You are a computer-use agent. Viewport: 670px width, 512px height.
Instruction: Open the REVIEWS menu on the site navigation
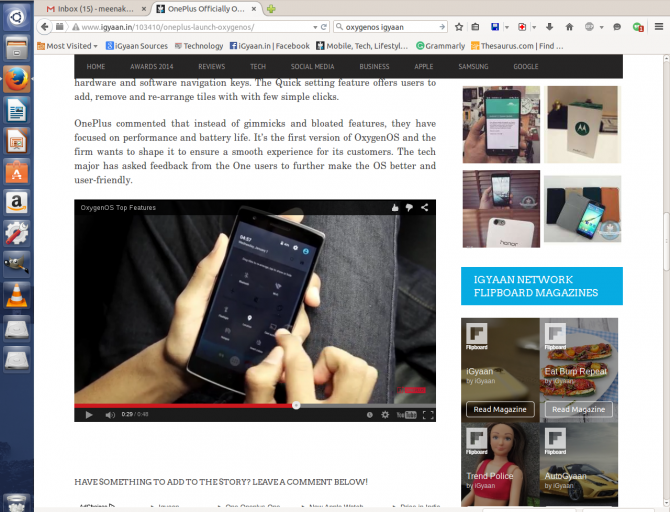tap(211, 66)
